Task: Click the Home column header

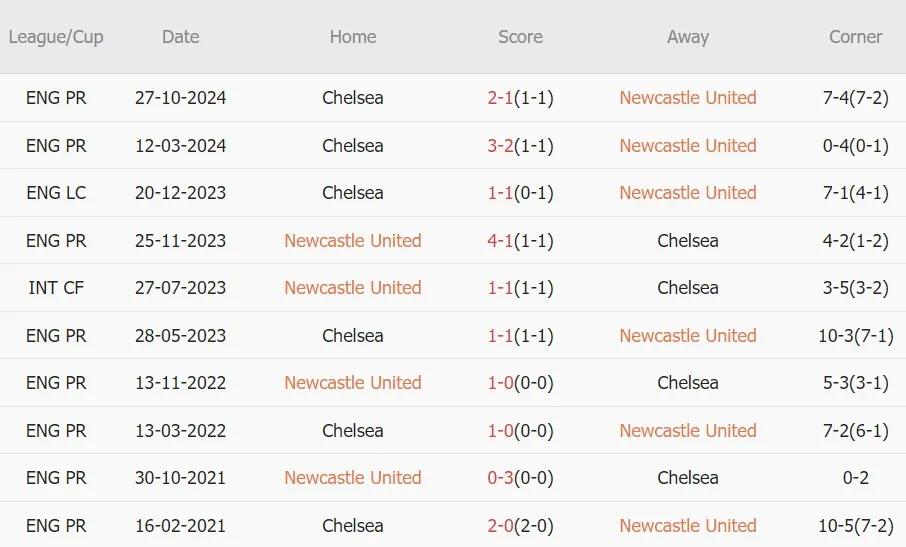Action: coord(352,37)
